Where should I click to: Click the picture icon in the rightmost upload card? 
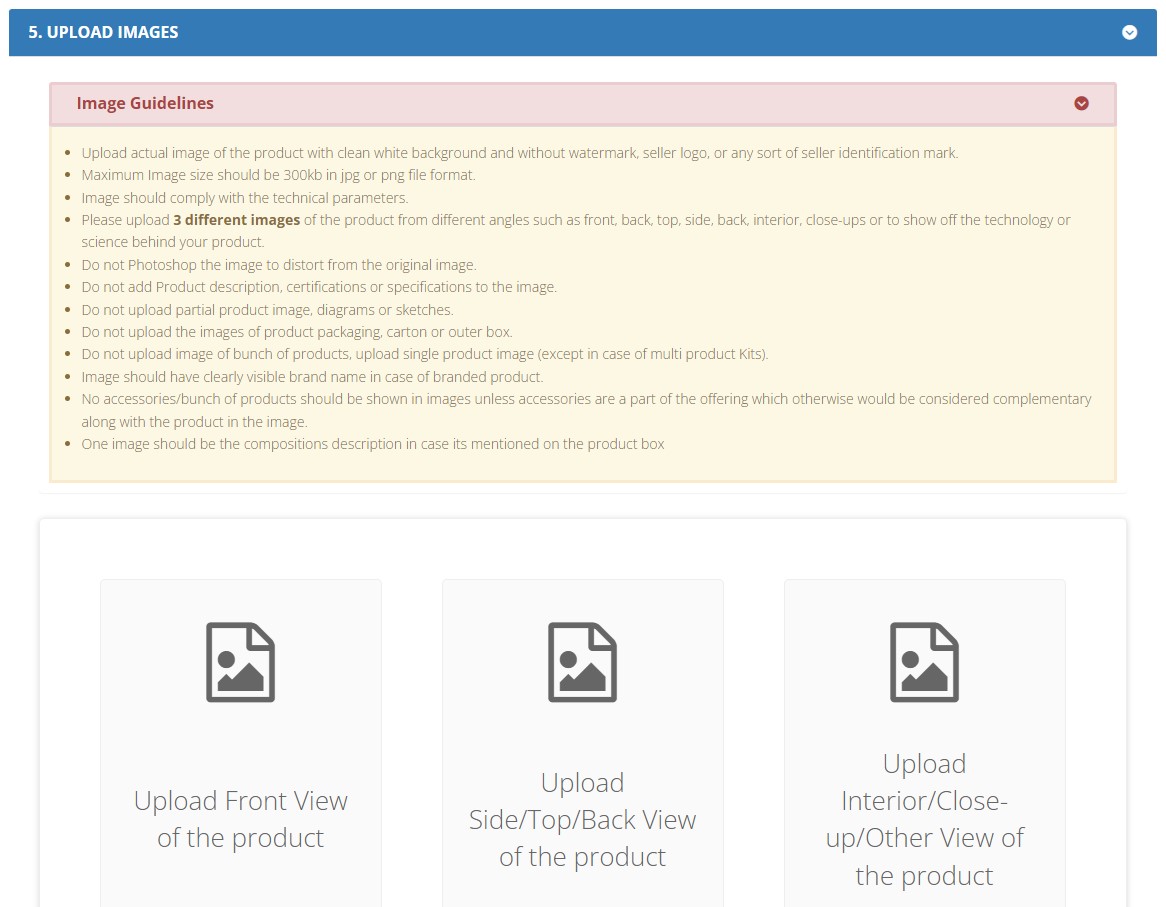pos(924,661)
